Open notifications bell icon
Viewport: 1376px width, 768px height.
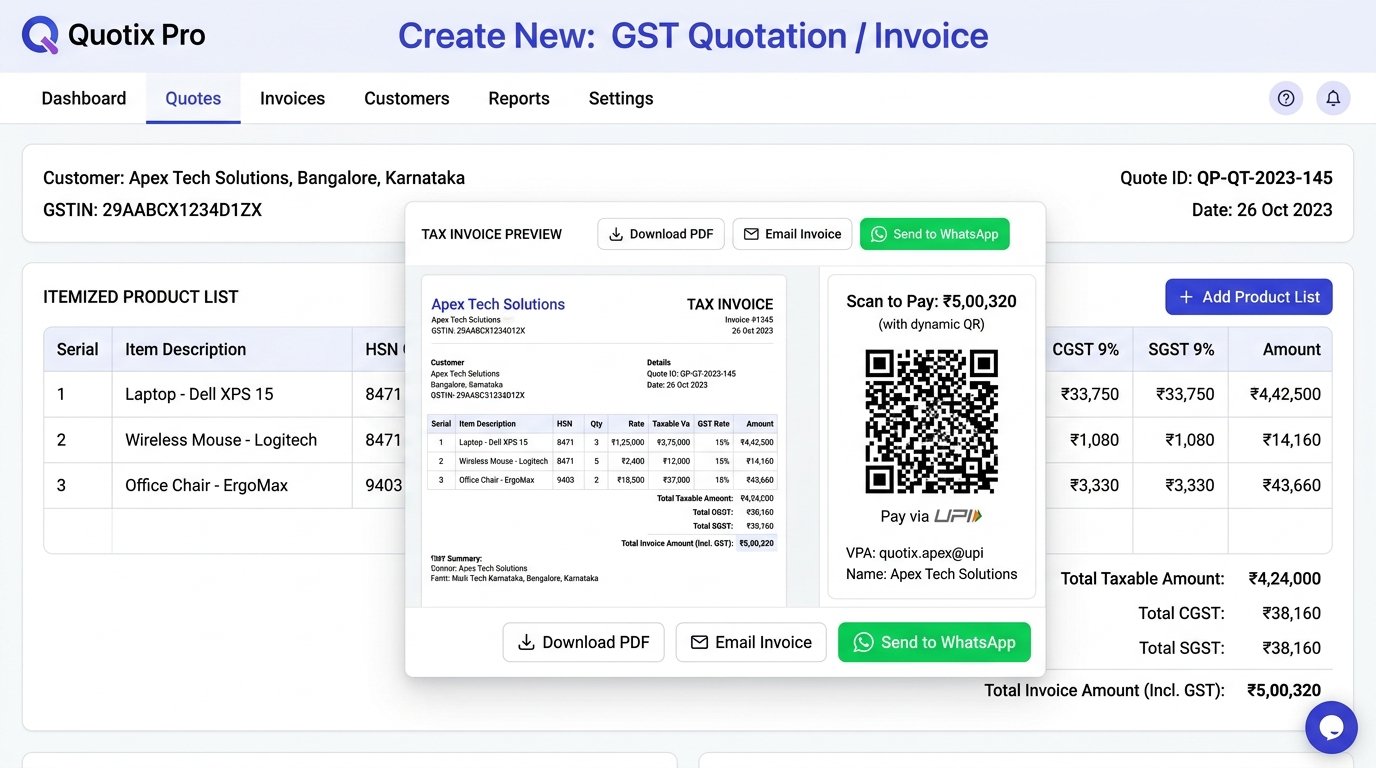[1334, 98]
